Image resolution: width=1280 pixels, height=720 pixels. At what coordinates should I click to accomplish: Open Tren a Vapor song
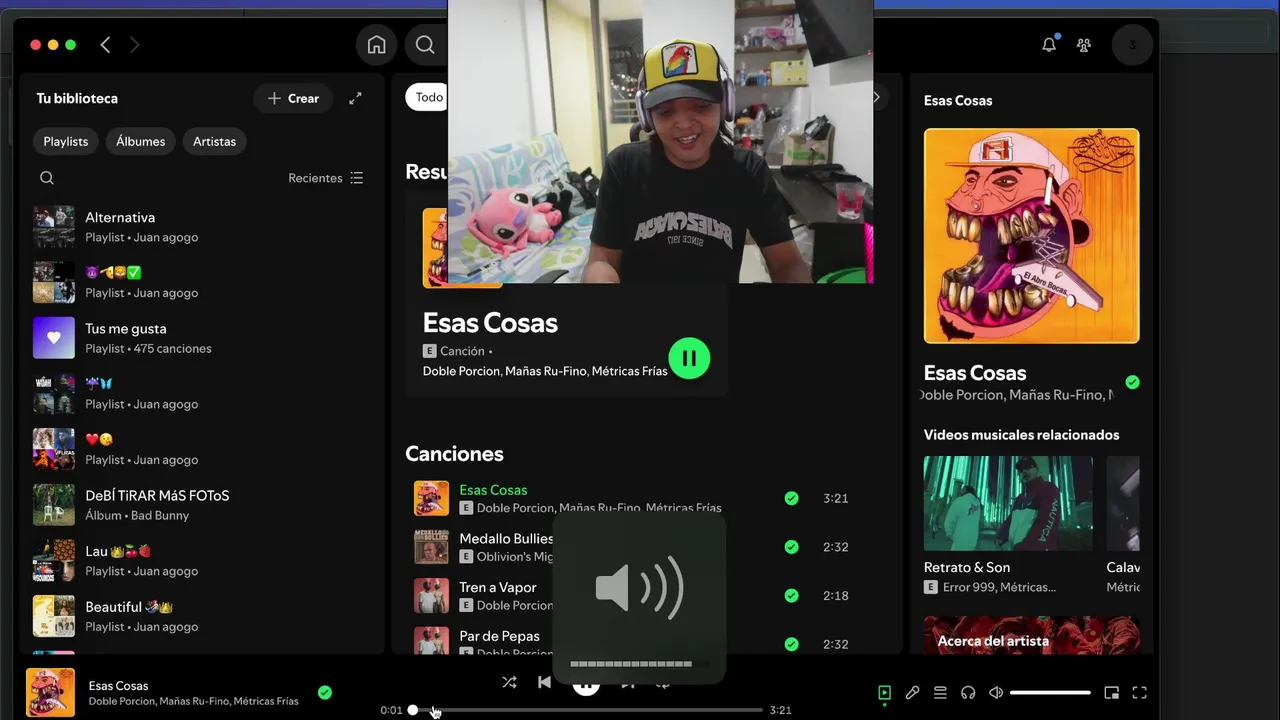[498, 587]
